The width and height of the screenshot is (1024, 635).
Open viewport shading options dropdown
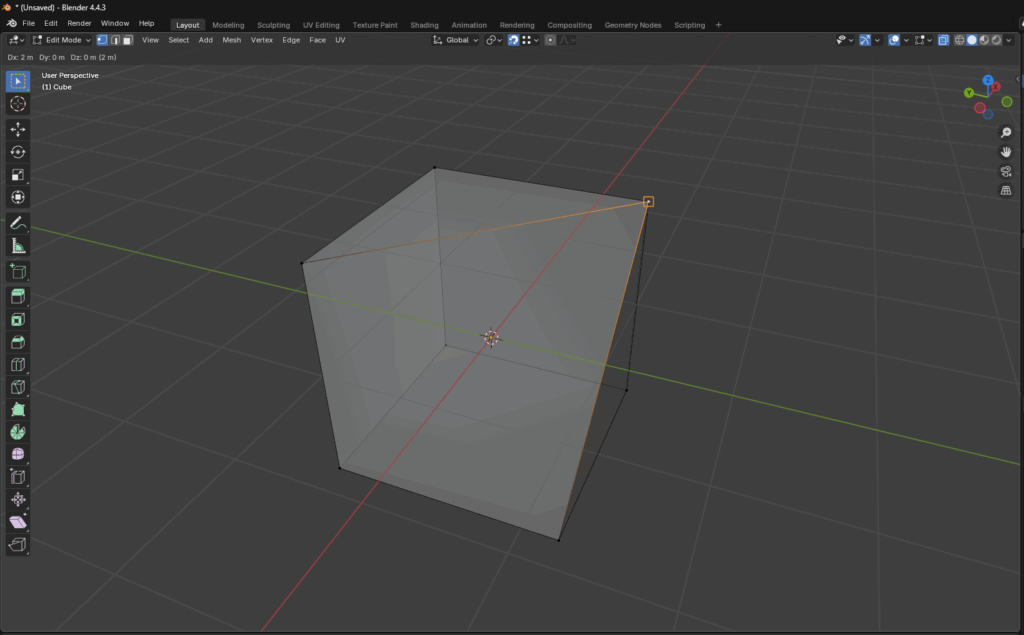point(1009,40)
